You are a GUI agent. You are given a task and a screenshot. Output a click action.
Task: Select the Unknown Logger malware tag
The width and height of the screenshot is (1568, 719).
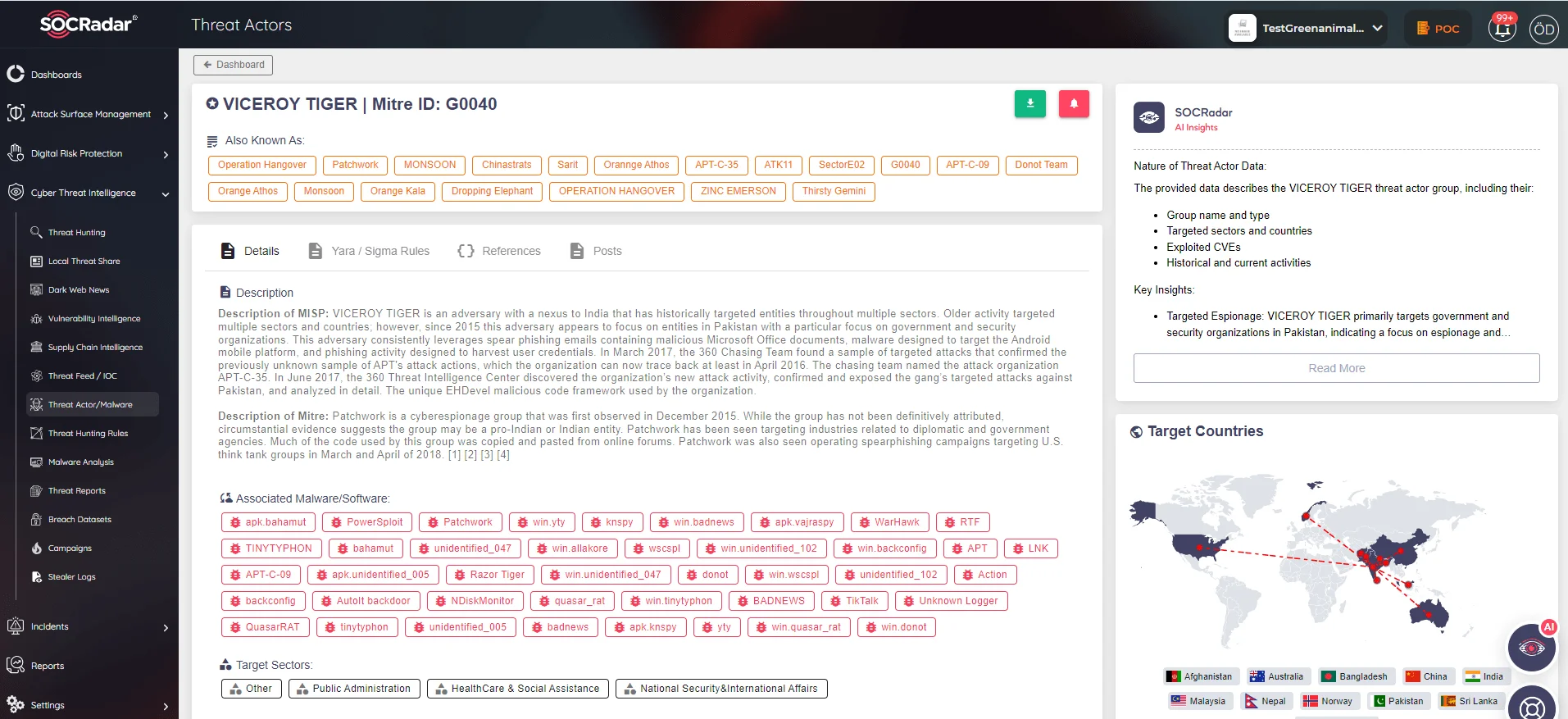951,601
